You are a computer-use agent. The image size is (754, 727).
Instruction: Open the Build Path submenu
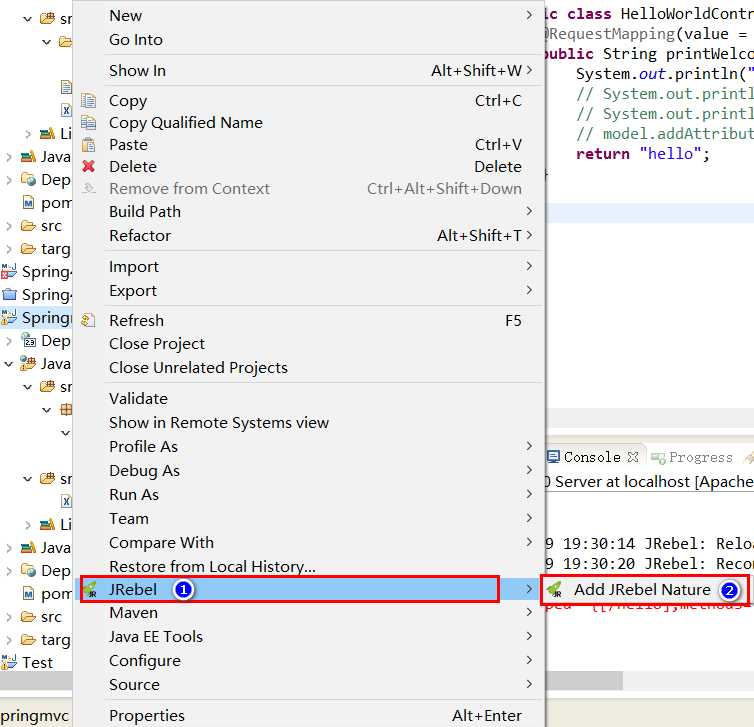pos(310,212)
